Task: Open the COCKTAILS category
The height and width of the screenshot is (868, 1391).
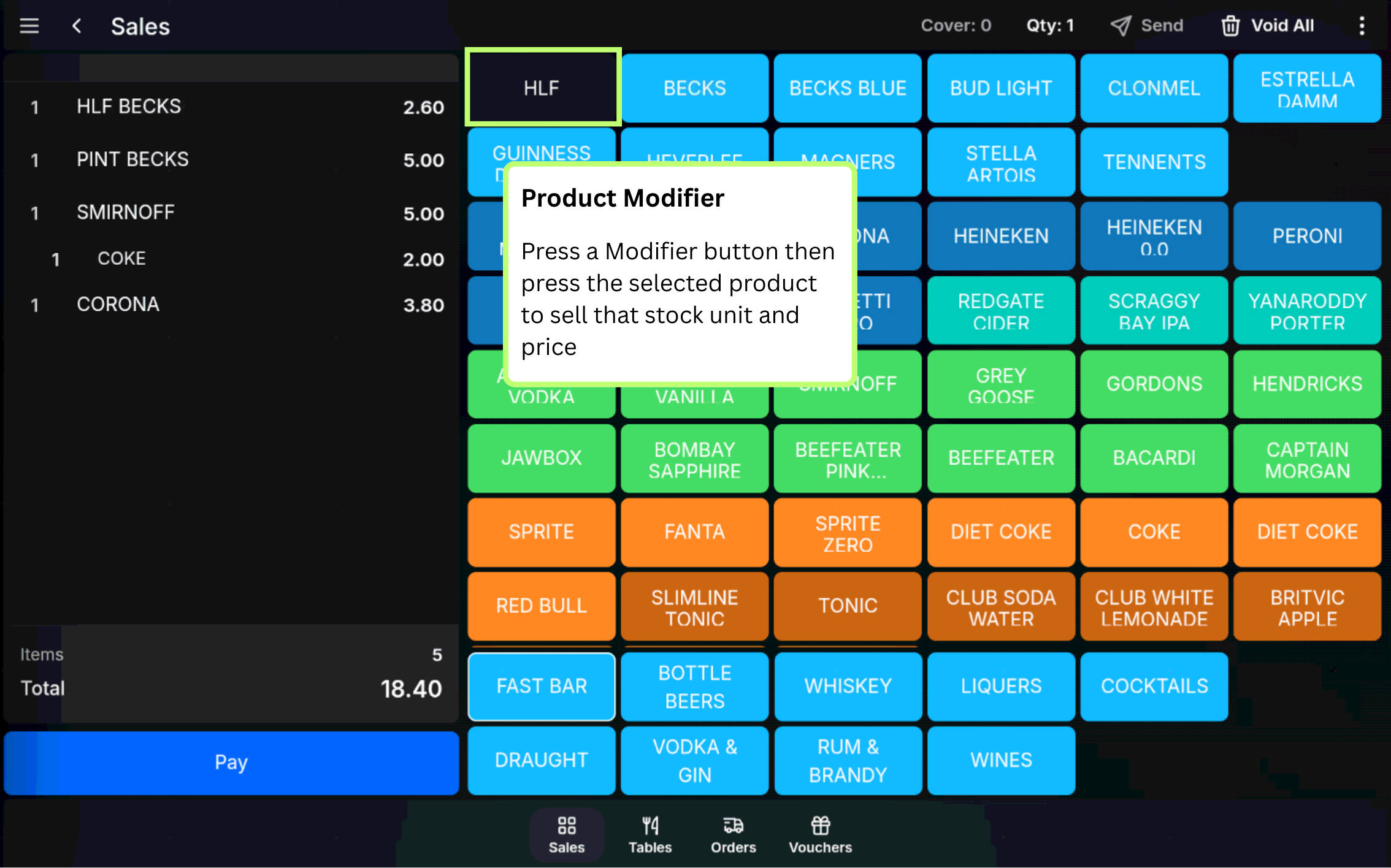Action: click(1154, 687)
